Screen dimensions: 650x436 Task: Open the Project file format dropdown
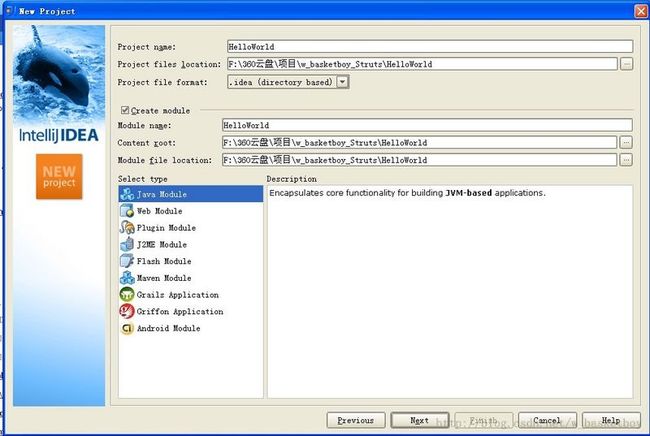[342, 82]
